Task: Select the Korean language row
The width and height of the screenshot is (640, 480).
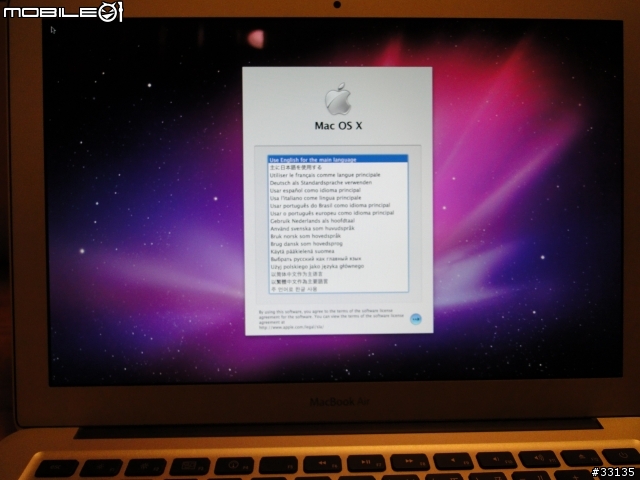Action: pyautogui.click(x=338, y=289)
